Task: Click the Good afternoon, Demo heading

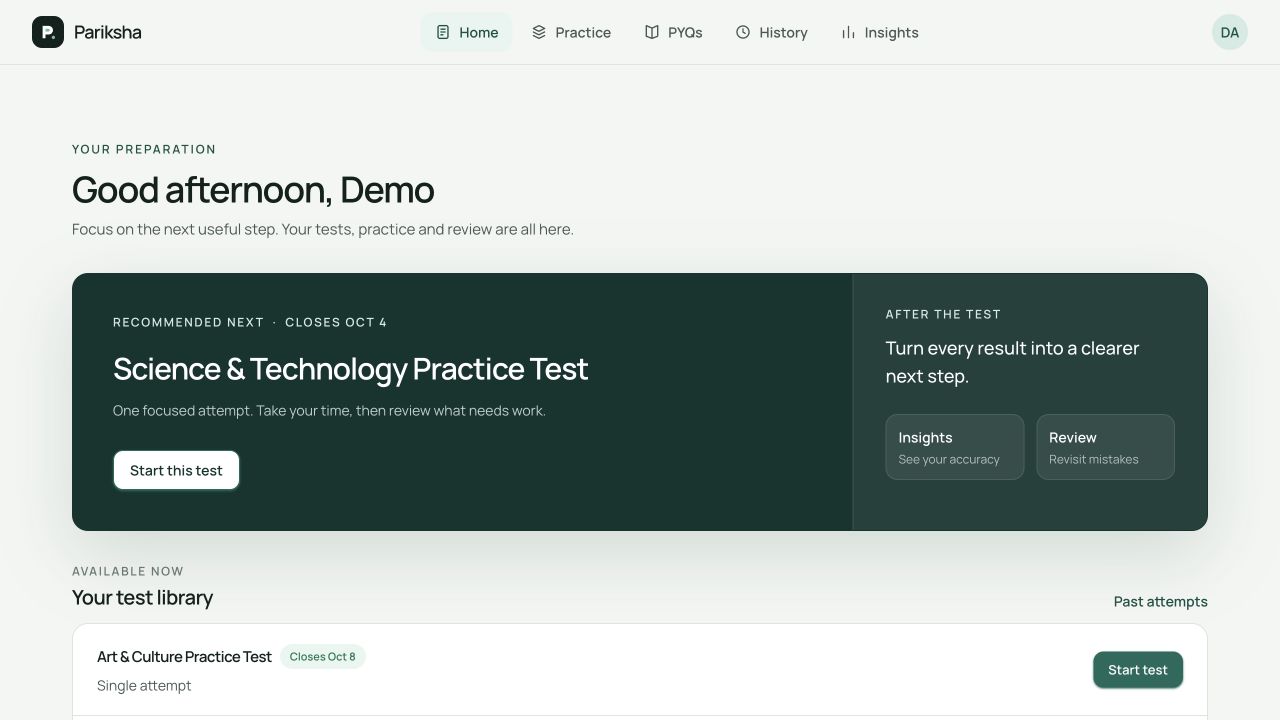Action: [x=253, y=190]
